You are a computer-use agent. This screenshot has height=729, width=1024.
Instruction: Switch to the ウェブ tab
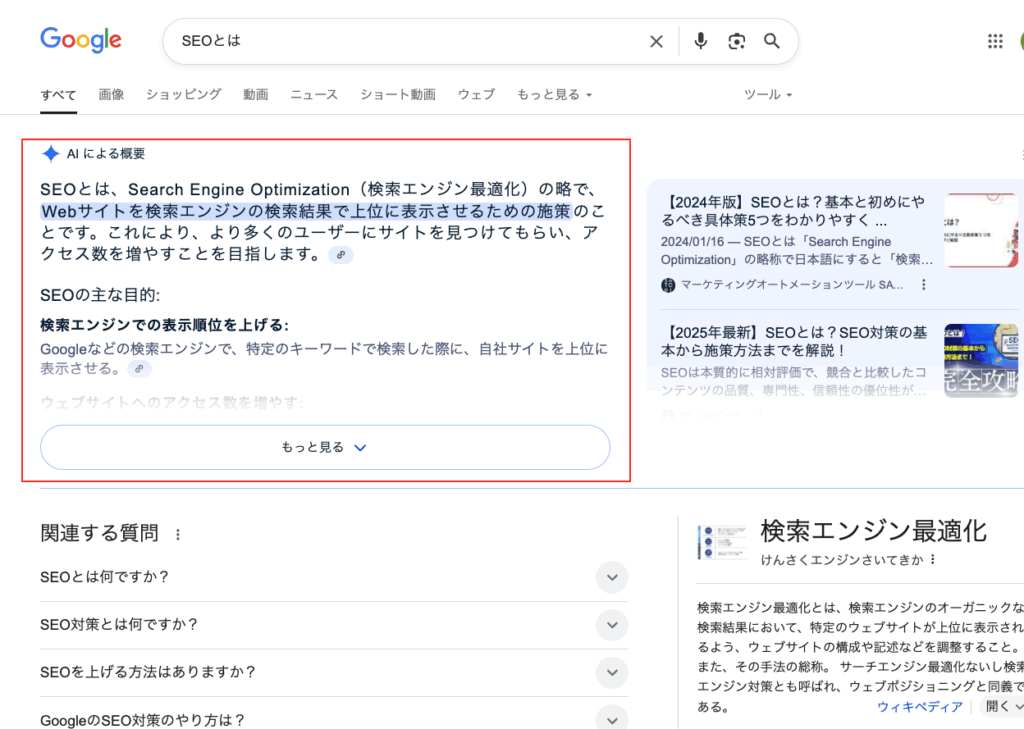476,94
